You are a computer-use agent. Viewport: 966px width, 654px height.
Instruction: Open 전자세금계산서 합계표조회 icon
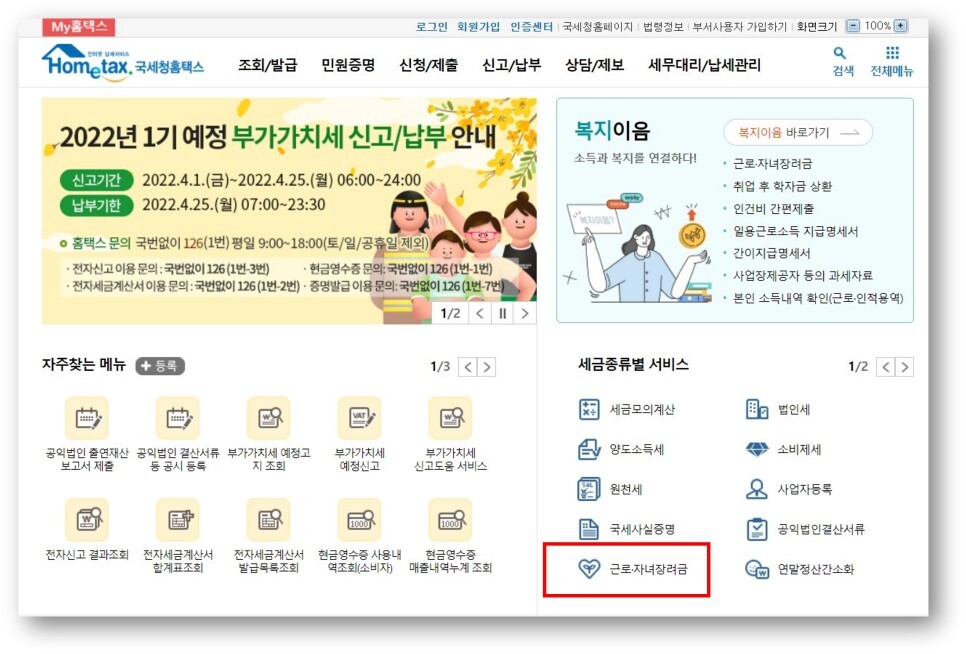pyautogui.click(x=177, y=520)
